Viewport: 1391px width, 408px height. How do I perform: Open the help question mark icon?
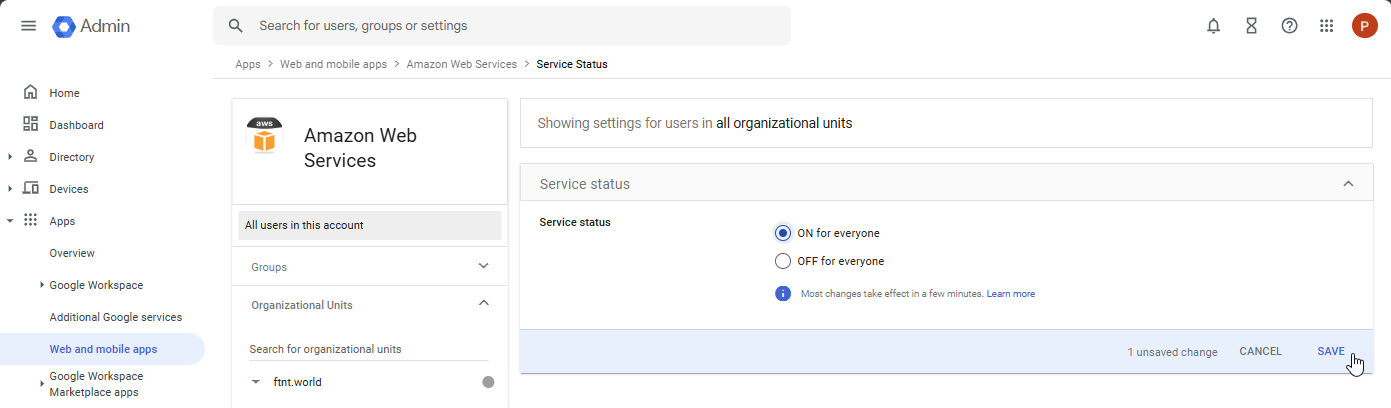pos(1289,26)
